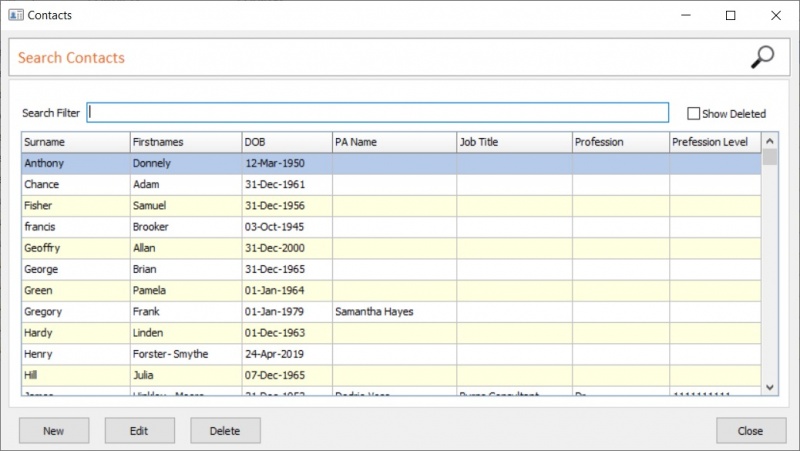Click DOB 01-Jan-1979 cell
This screenshot has height=451, width=800.
287,312
